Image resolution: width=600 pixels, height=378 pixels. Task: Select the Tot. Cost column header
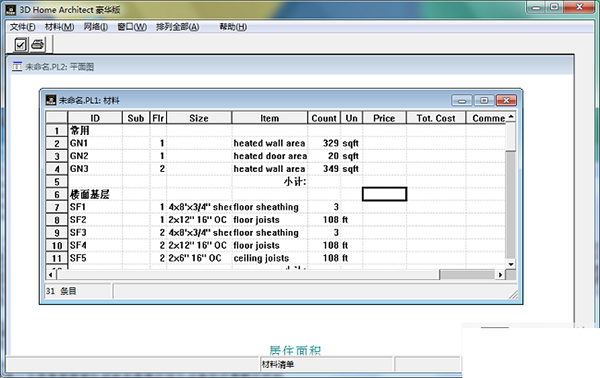[436, 118]
